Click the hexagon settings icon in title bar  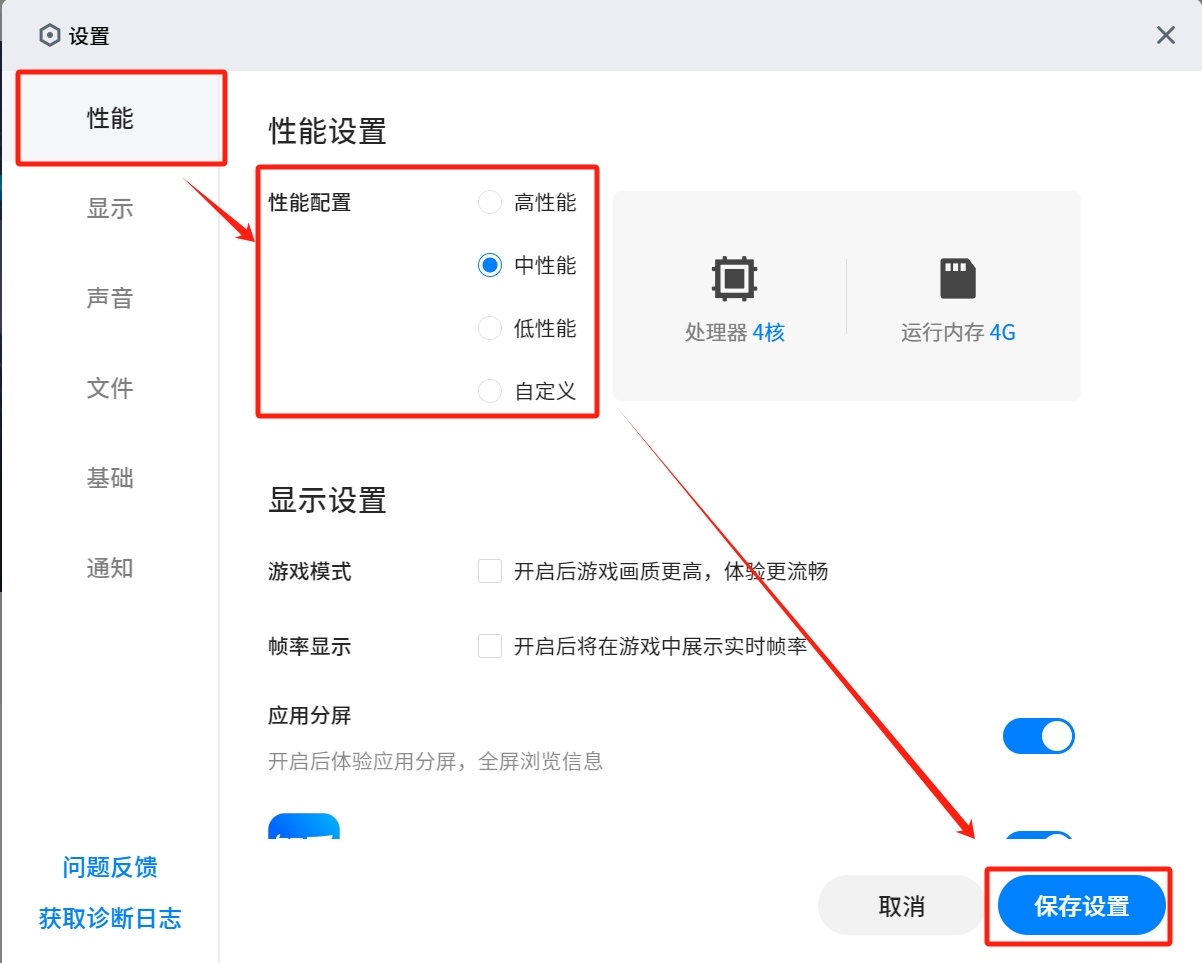click(50, 36)
